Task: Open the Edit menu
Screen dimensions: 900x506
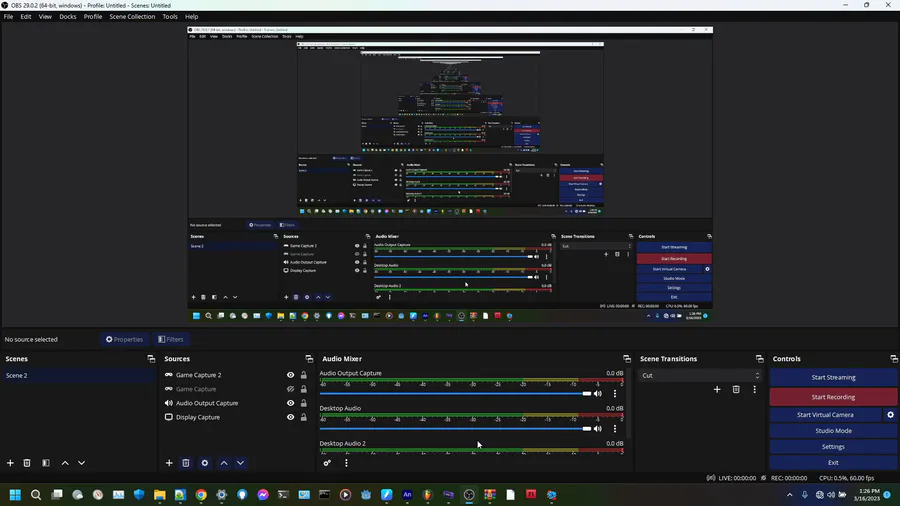Action: click(x=26, y=17)
